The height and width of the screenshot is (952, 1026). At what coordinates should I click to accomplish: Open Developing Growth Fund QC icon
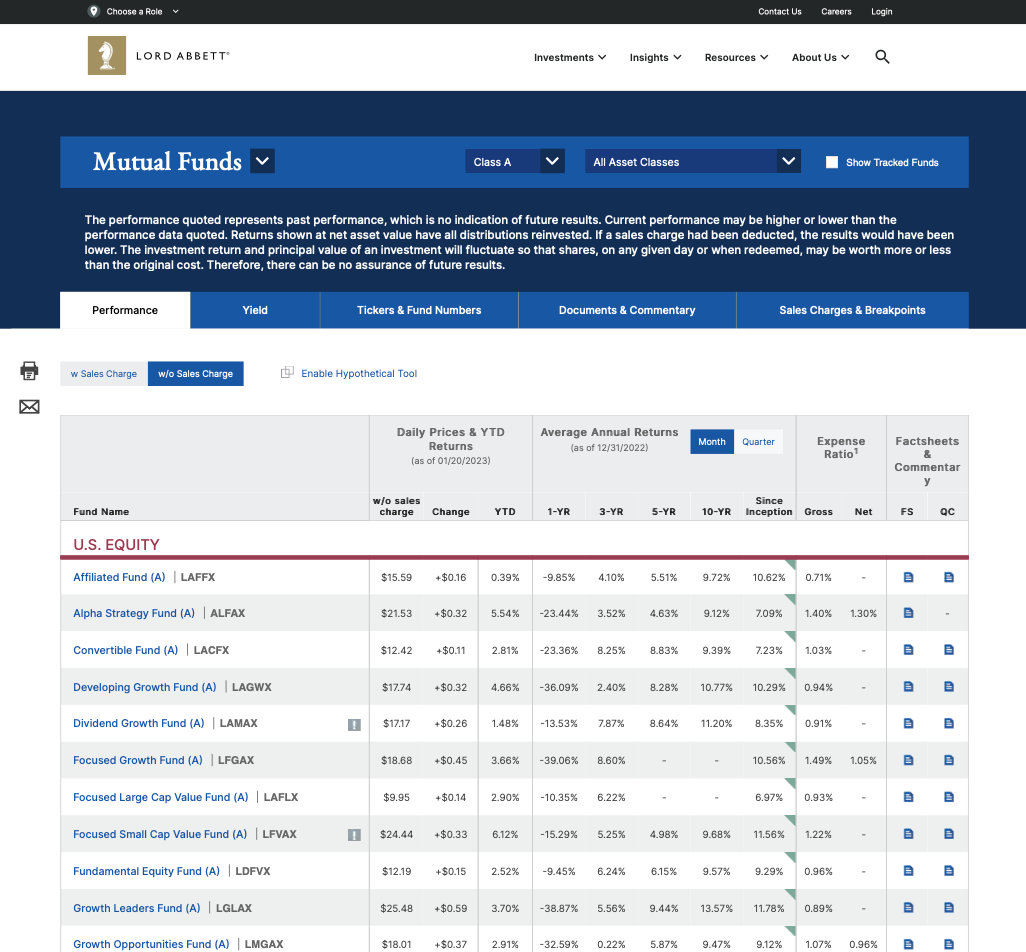(x=949, y=686)
